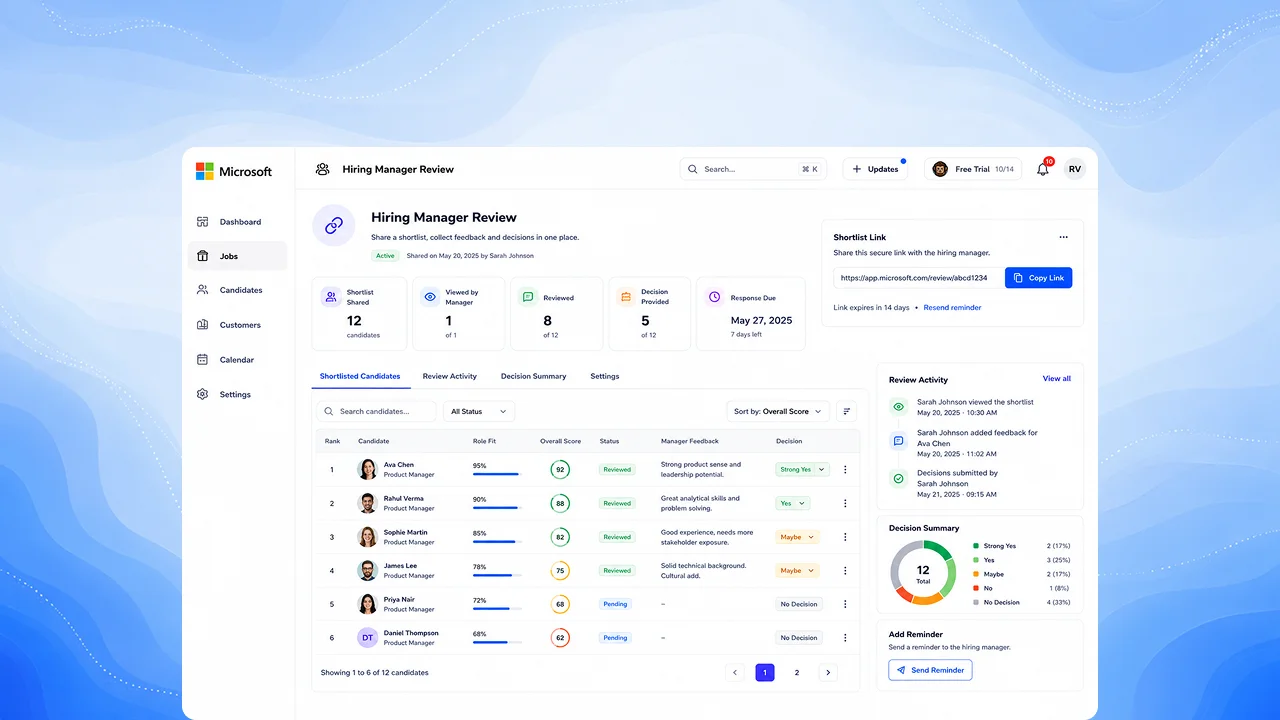The height and width of the screenshot is (720, 1280).
Task: Open row actions menu for Daniel Thompson
Action: 845,637
